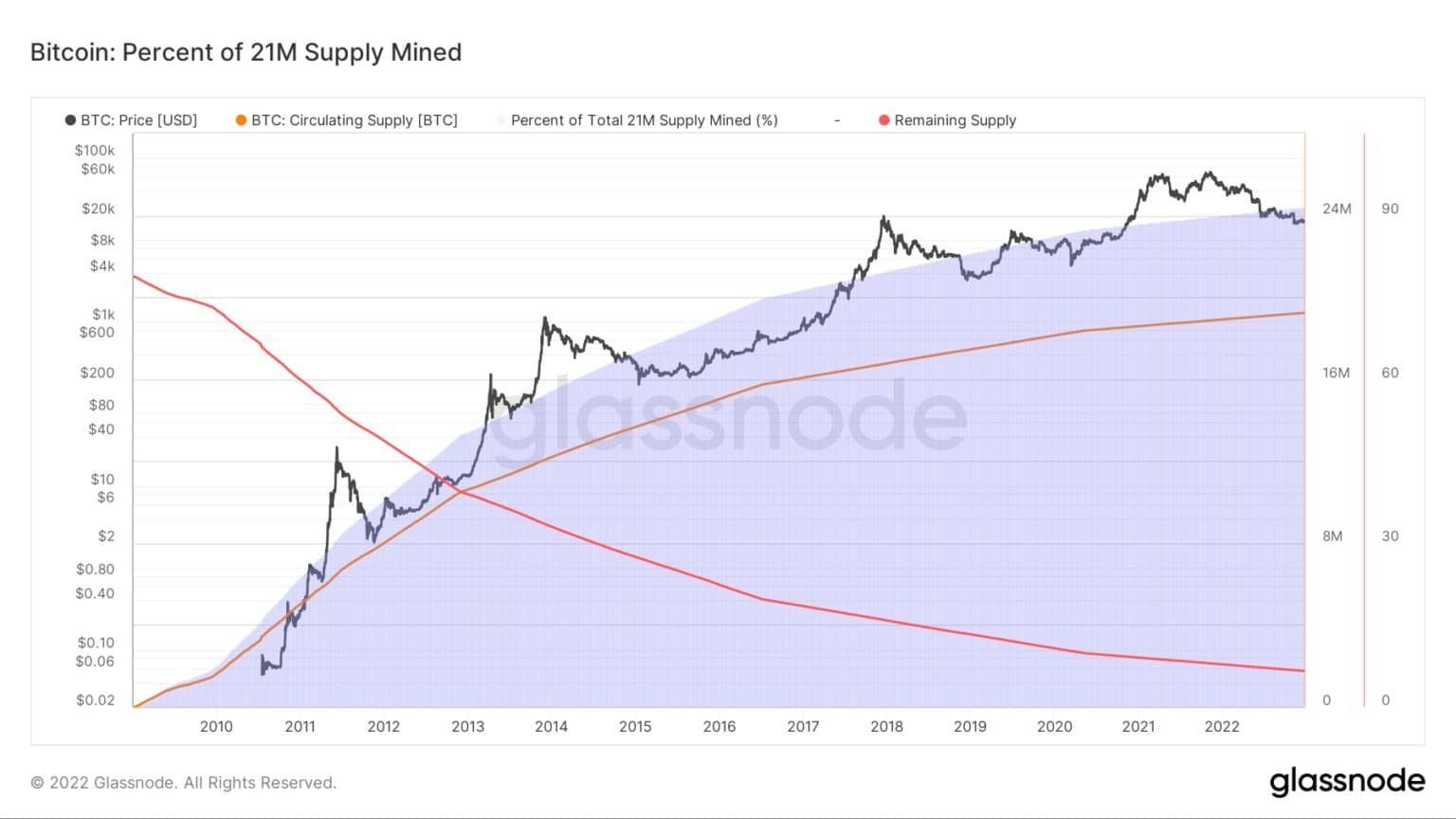
Task: Toggle the BTC: Price [USD] series
Action: [x=138, y=120]
